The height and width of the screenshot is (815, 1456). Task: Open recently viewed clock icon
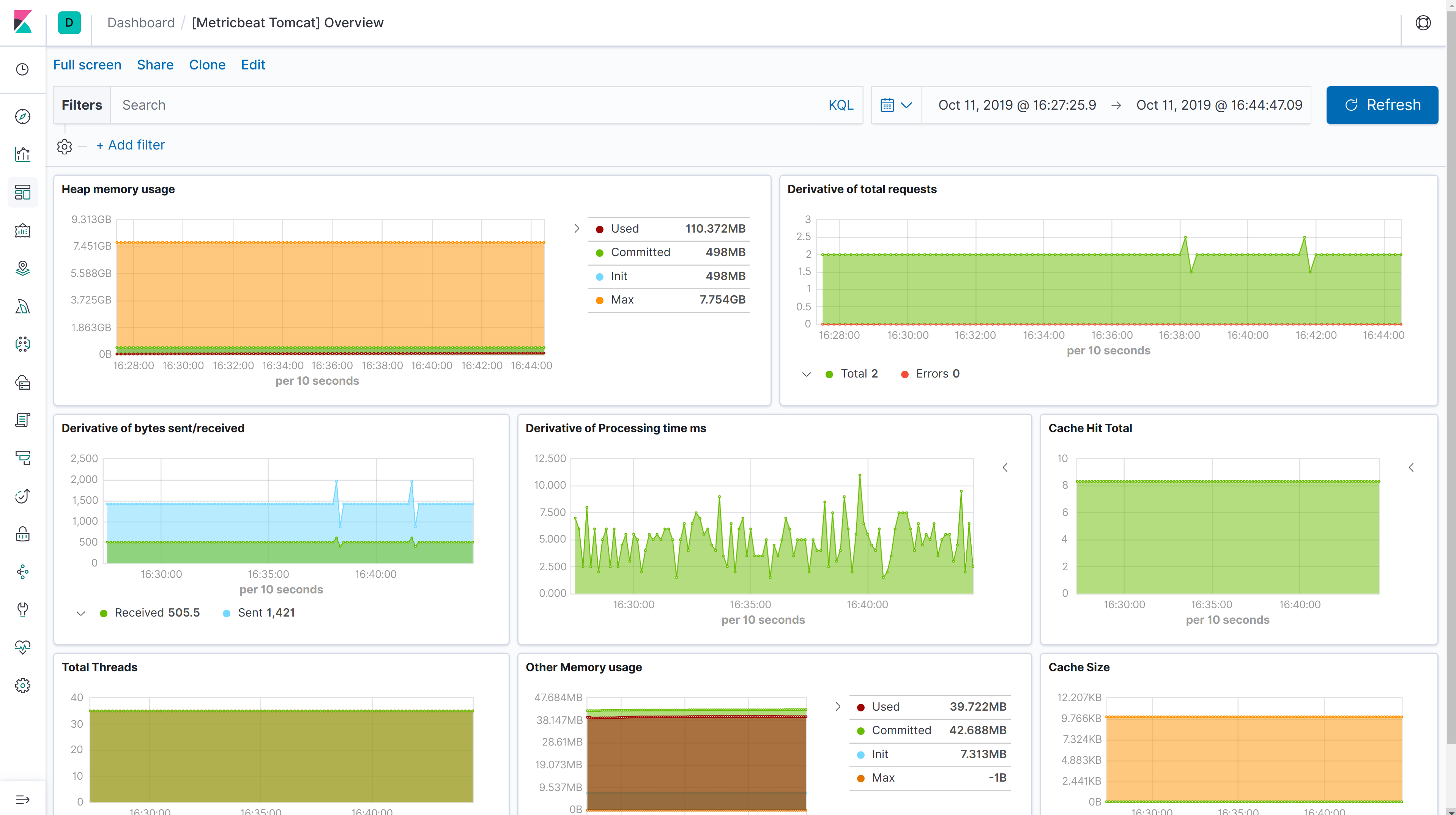pos(23,69)
